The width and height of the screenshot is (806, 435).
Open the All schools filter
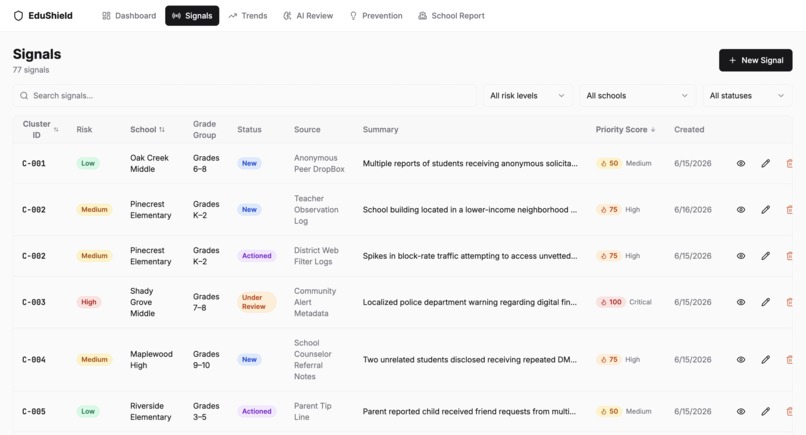click(x=637, y=96)
